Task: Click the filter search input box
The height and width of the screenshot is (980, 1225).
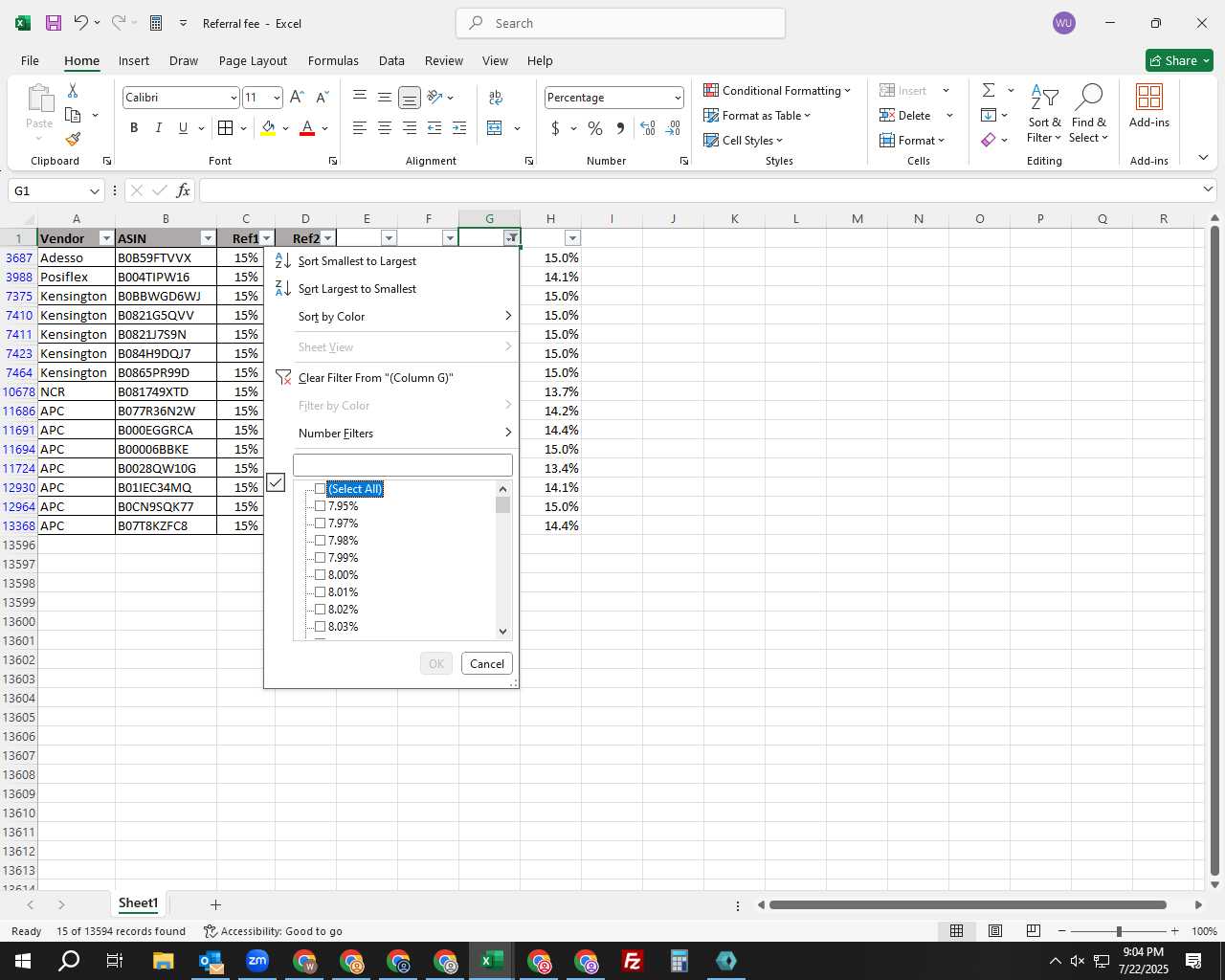Action: [403, 465]
